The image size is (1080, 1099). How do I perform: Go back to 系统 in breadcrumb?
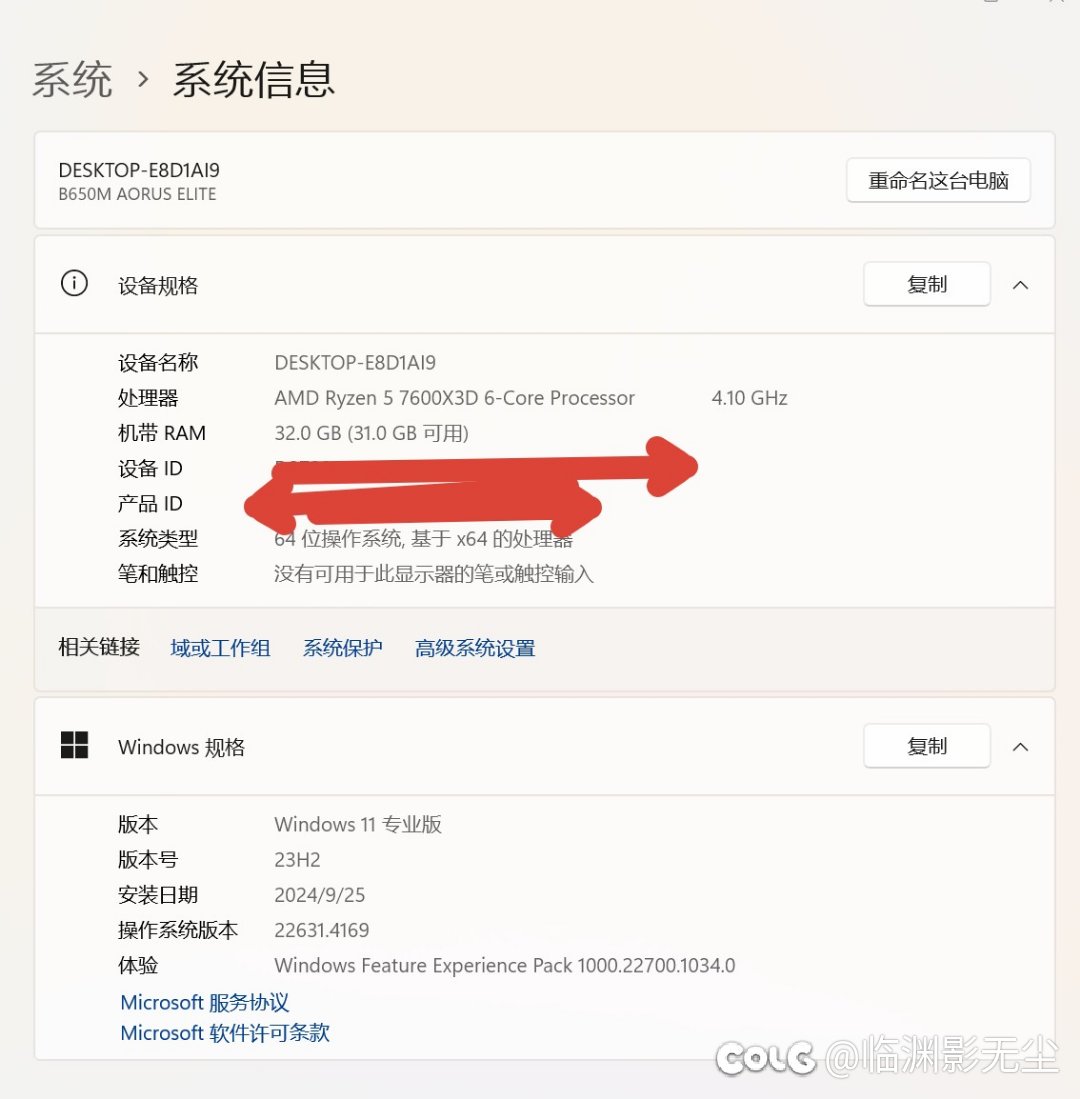72,79
